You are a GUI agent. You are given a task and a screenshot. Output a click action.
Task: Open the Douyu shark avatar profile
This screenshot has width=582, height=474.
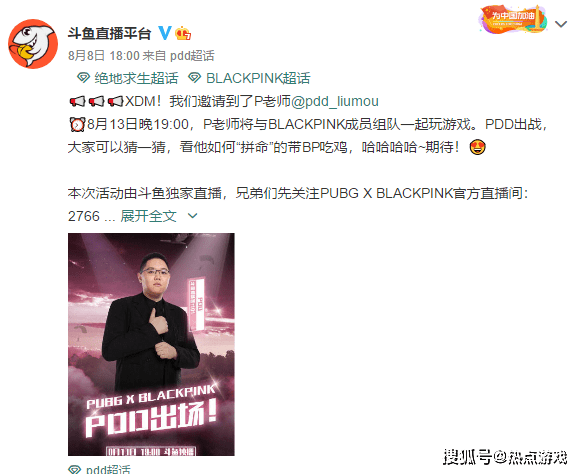pyautogui.click(x=33, y=44)
